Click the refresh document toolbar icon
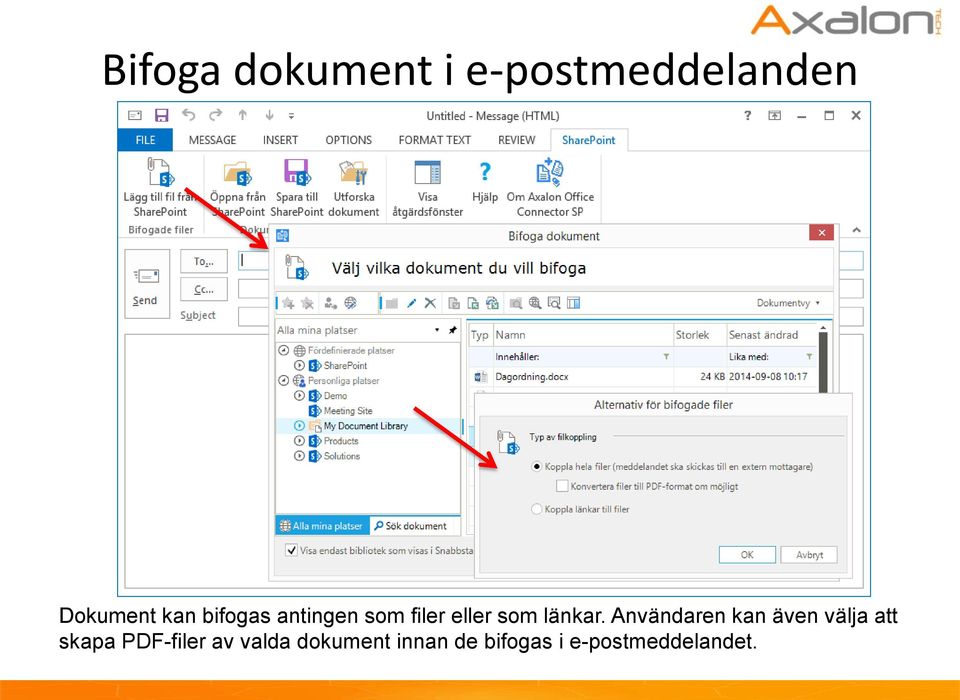Image resolution: width=960 pixels, height=700 pixels. (x=492, y=303)
